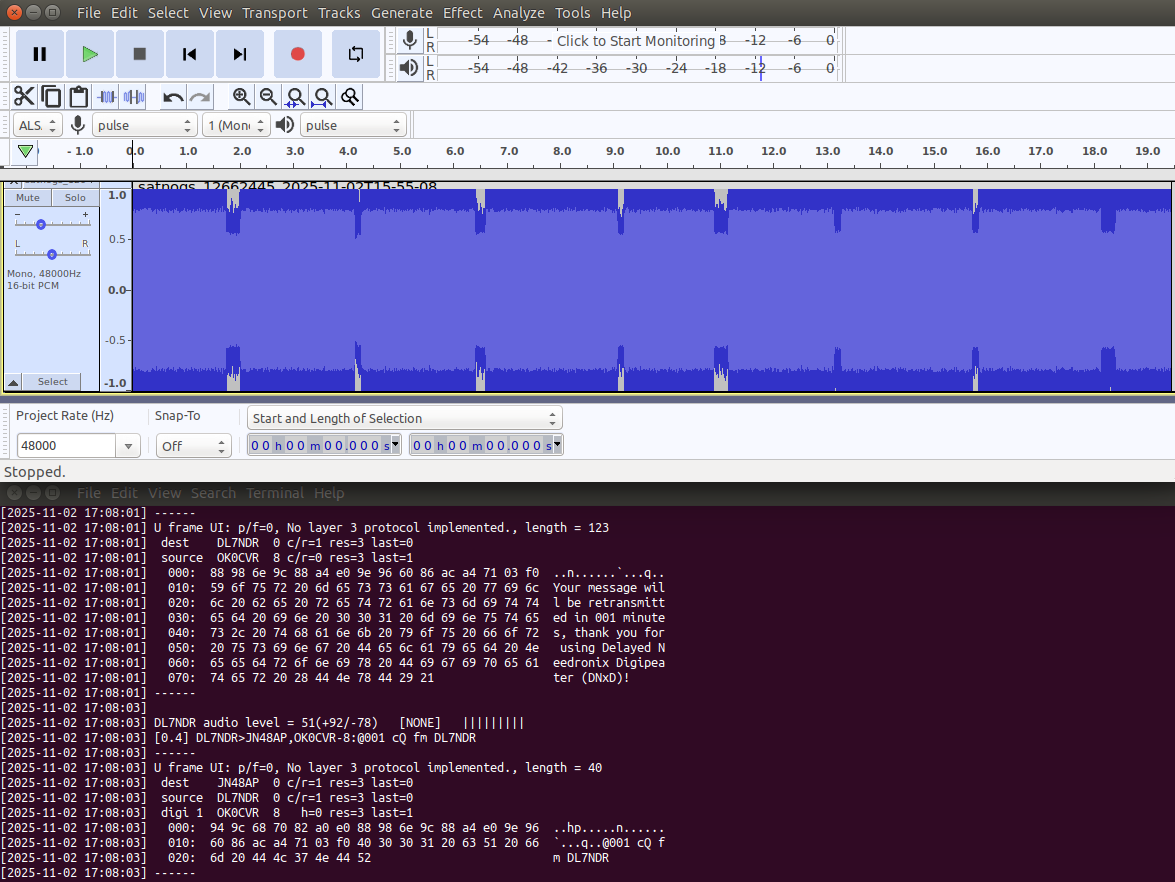1175x882 pixels.
Task: Click the track gain slider handle
Action: click(x=41, y=225)
